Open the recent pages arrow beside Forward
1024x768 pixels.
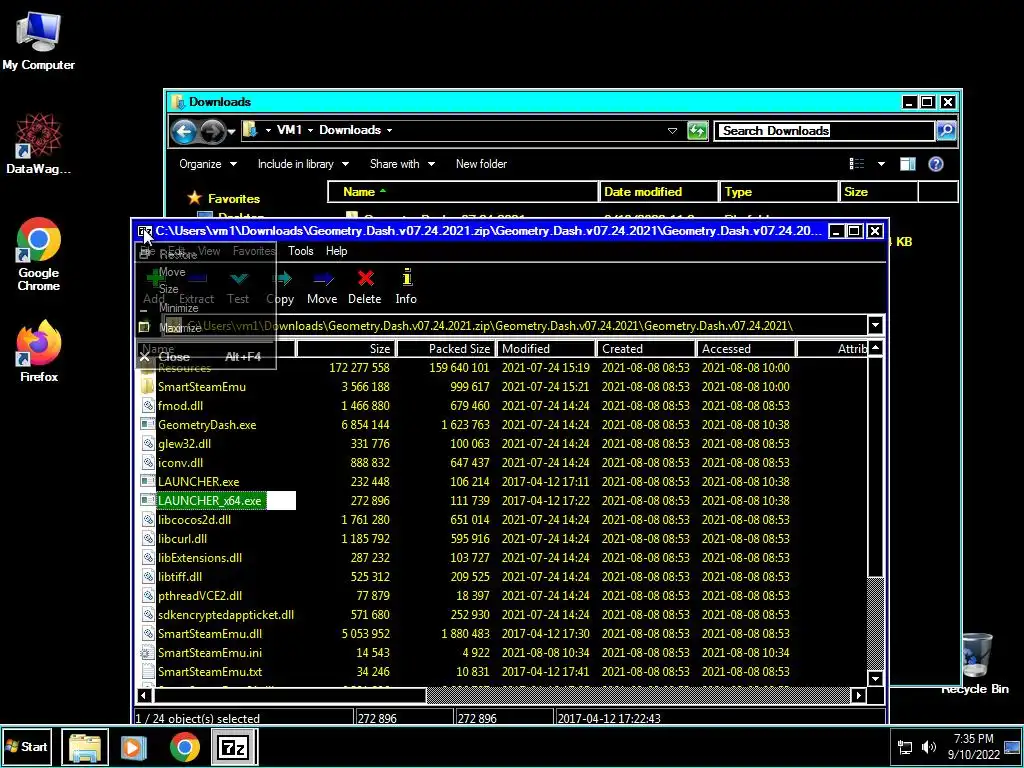[231, 132]
